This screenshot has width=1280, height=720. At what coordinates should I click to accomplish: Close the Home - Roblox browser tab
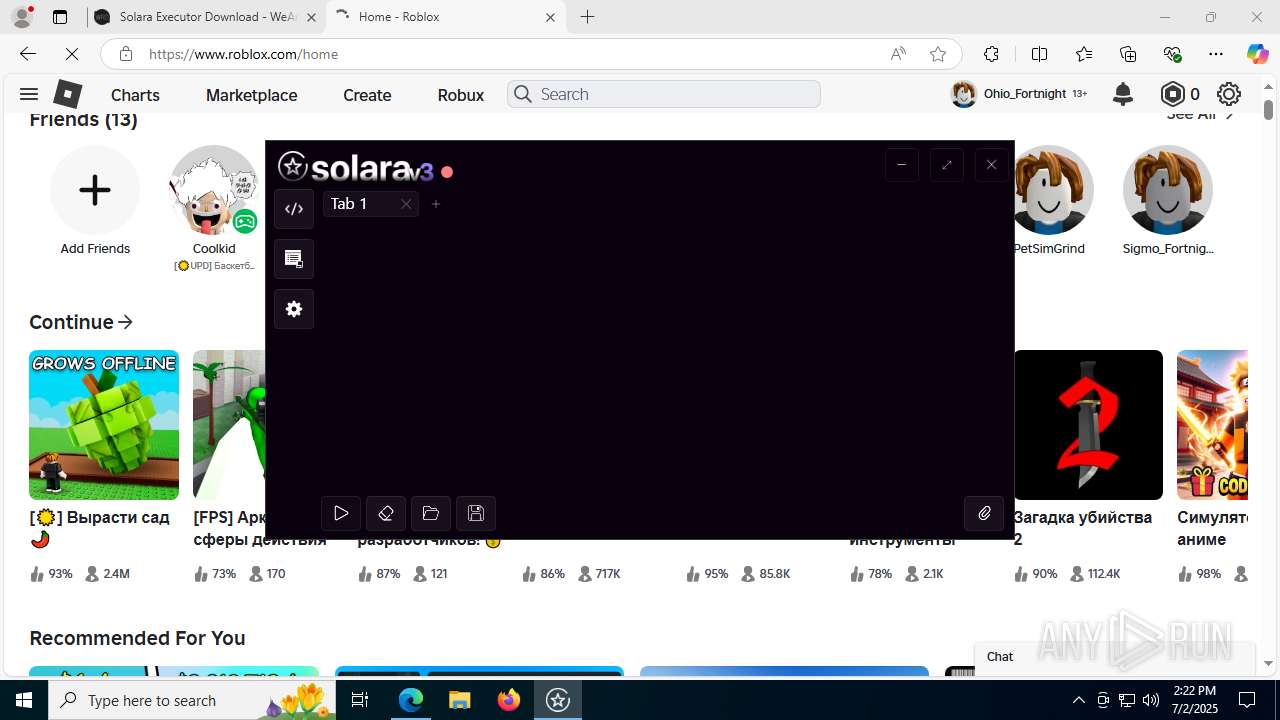coord(550,17)
